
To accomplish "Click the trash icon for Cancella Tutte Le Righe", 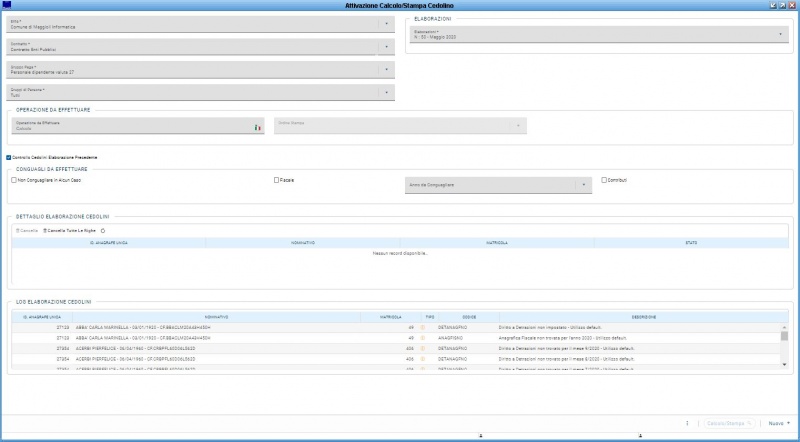I will tap(45, 230).
